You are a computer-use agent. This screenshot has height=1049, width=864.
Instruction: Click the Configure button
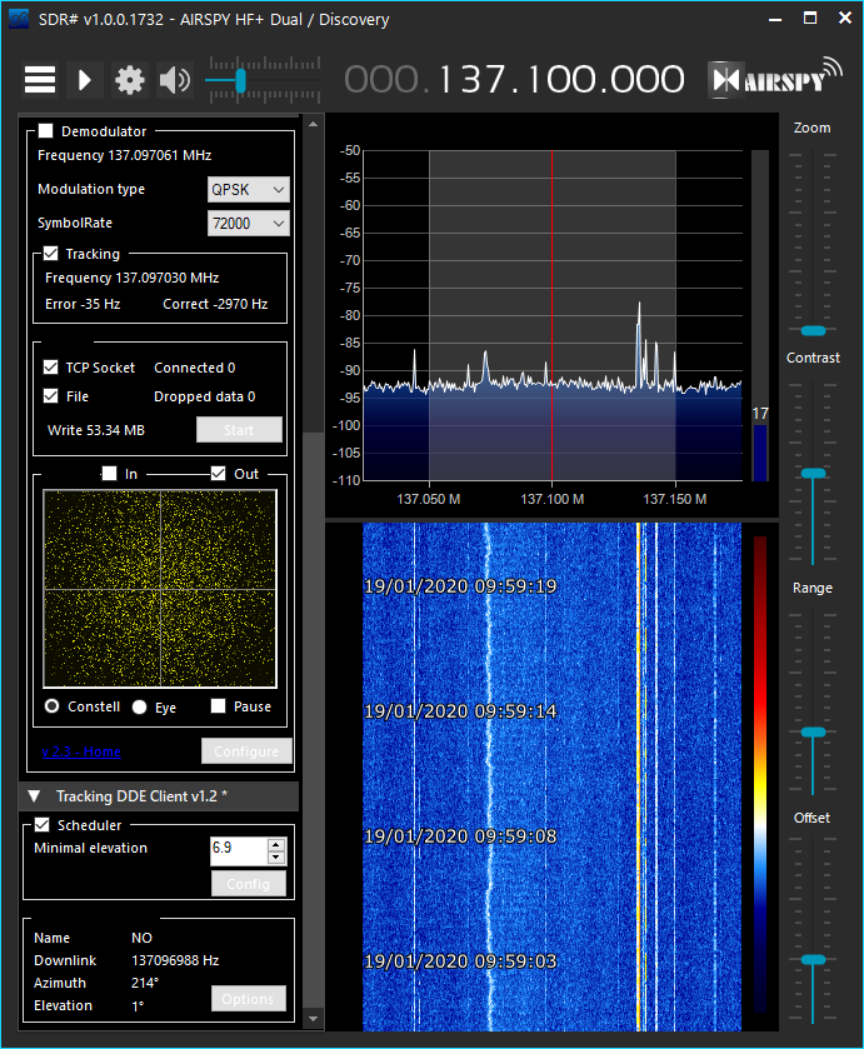click(246, 751)
